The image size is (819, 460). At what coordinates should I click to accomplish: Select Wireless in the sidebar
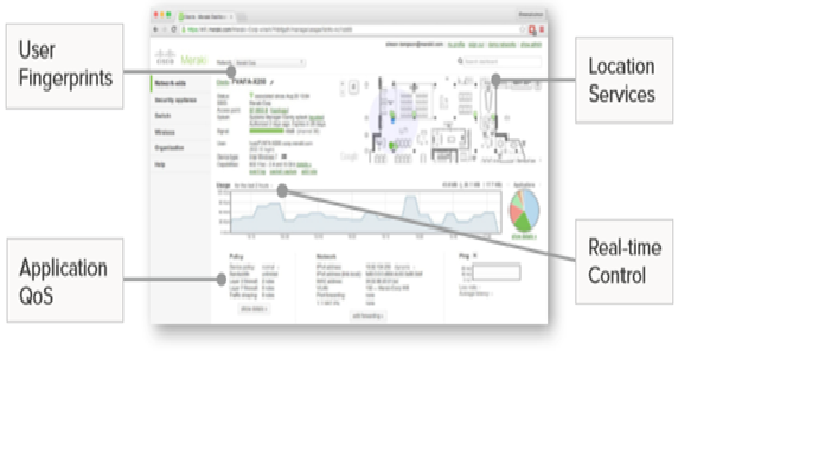pos(165,131)
